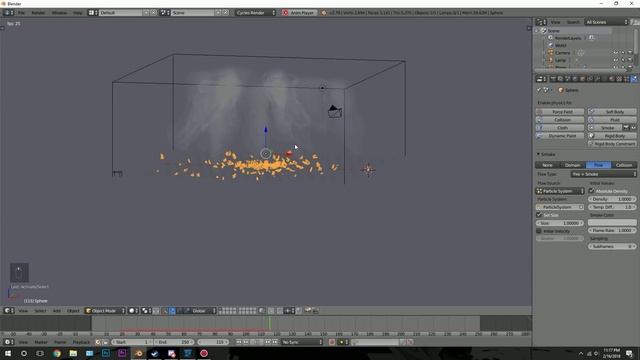
Task: Open the 3D viewport Object menu
Action: tap(73, 311)
